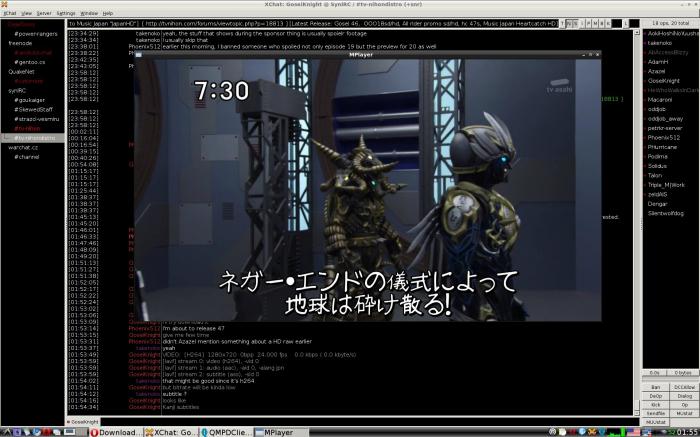Viewport: 700px width, 437px height.
Task: Click the channel key entry field
Action: click(x=617, y=23)
